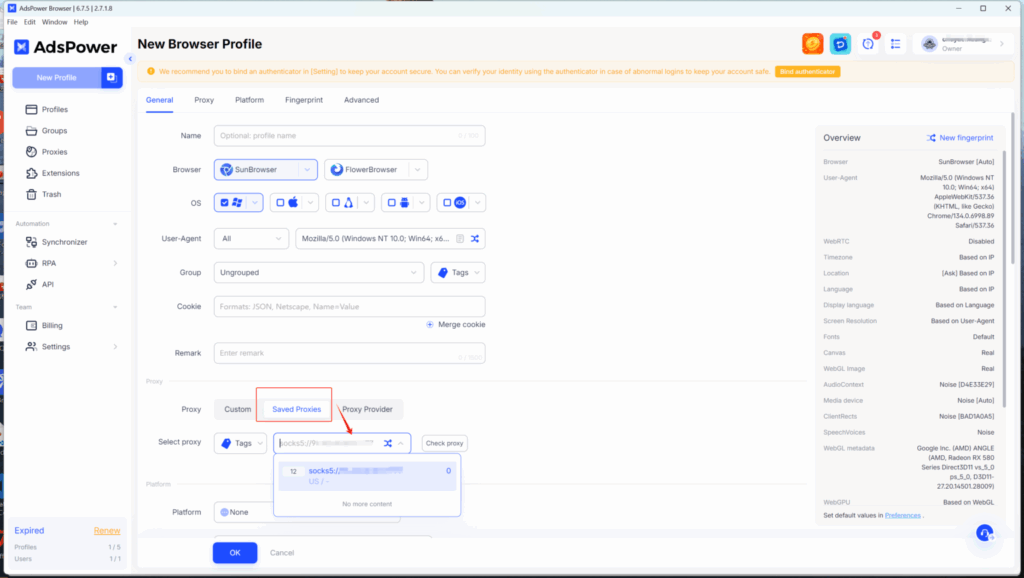Click the Cookie input field

(x=349, y=306)
